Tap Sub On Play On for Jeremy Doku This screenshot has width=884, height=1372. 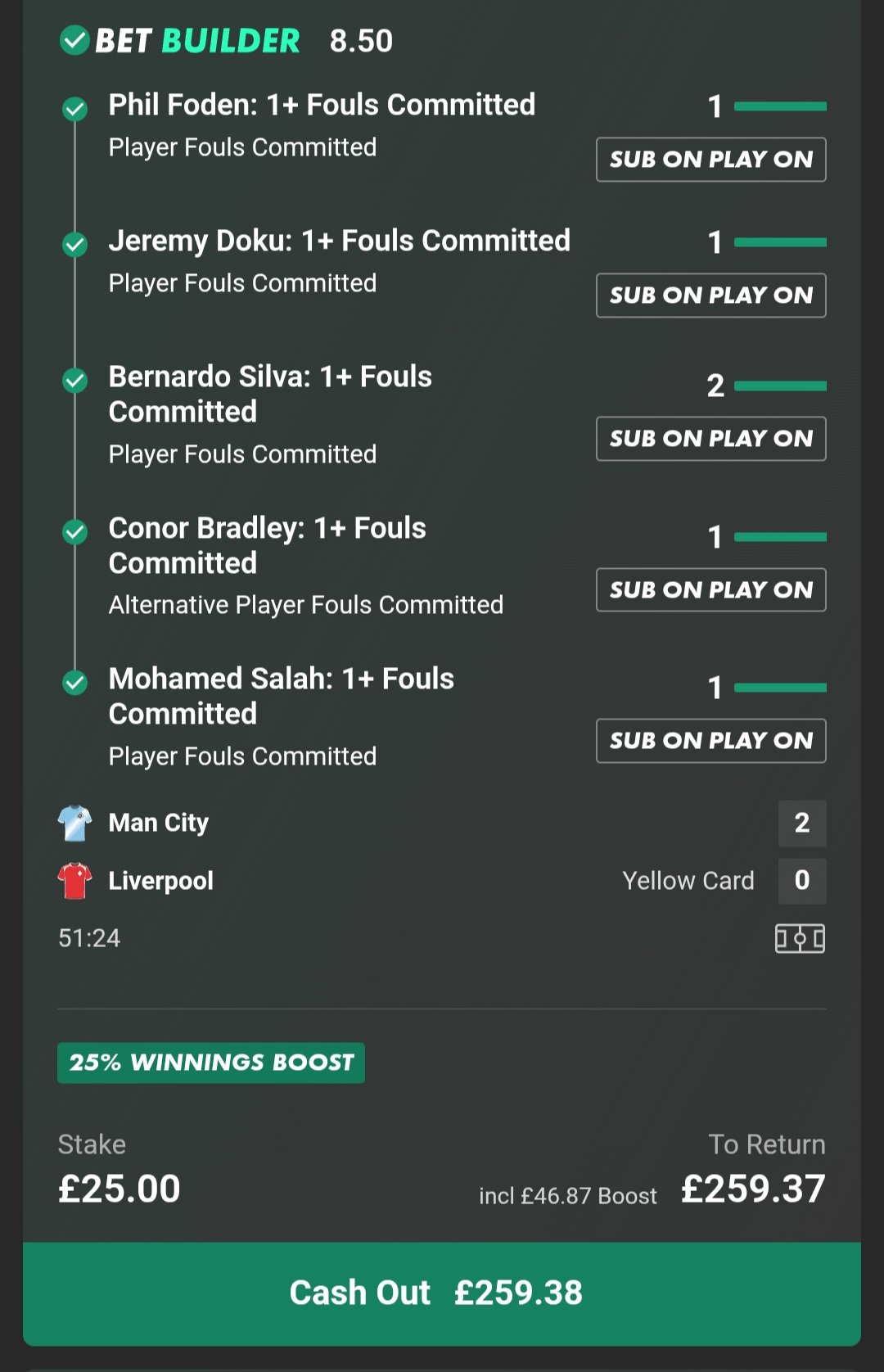(710, 296)
